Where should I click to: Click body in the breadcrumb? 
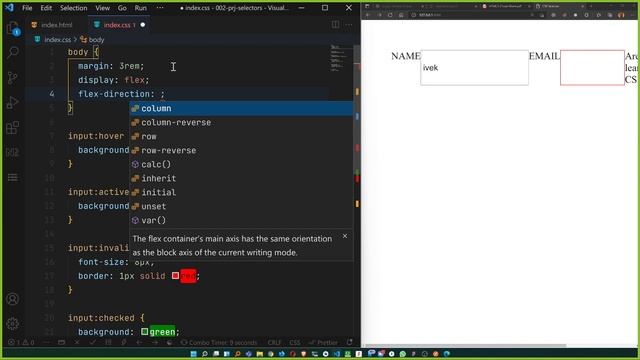tap(96, 40)
